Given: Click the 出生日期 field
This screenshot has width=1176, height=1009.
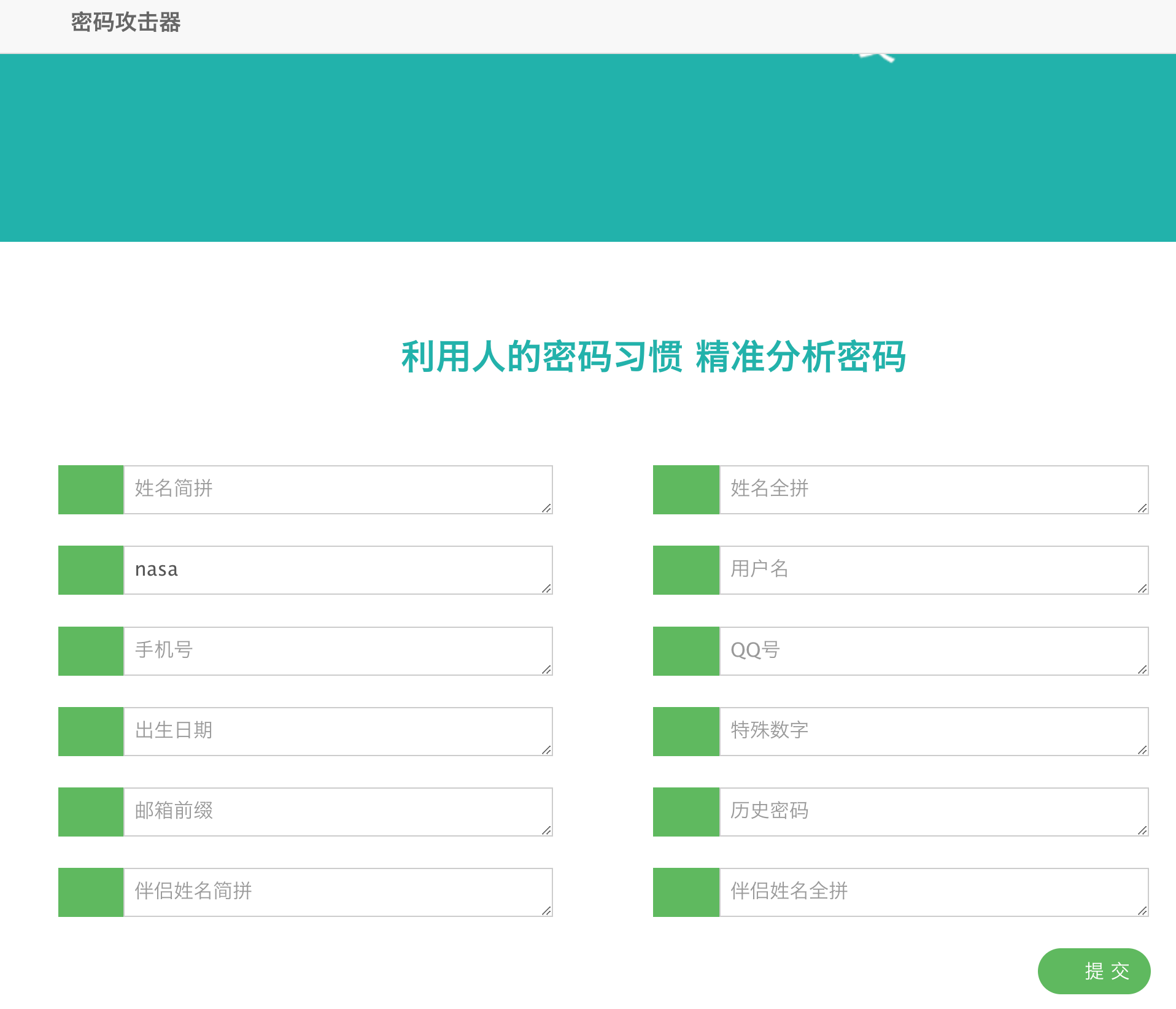Looking at the screenshot, I should tap(338, 731).
